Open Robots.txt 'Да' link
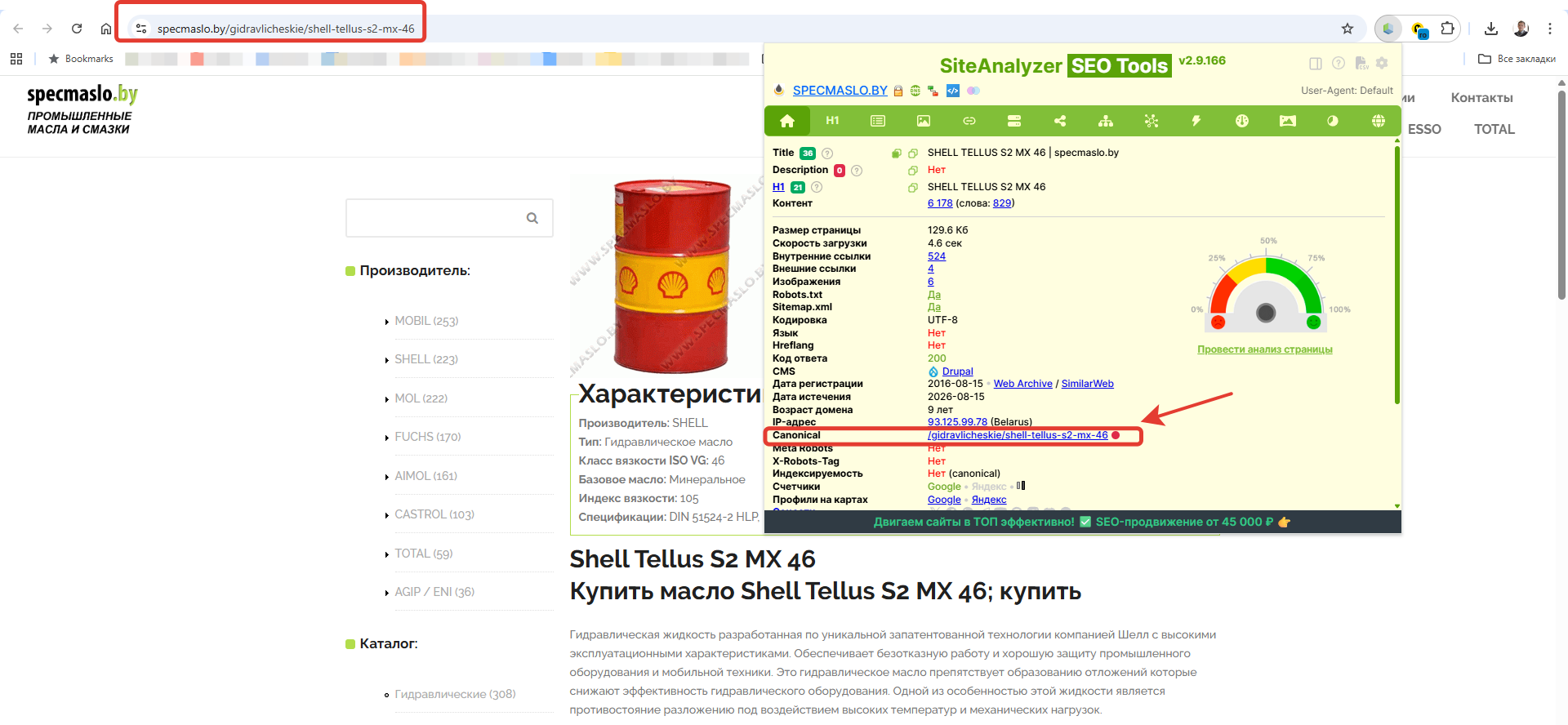The height and width of the screenshot is (725, 1568). 934,295
